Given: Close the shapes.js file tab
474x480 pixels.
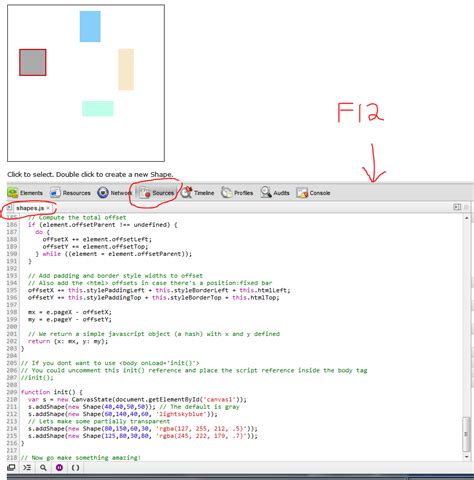Looking at the screenshot, I should tap(48, 208).
